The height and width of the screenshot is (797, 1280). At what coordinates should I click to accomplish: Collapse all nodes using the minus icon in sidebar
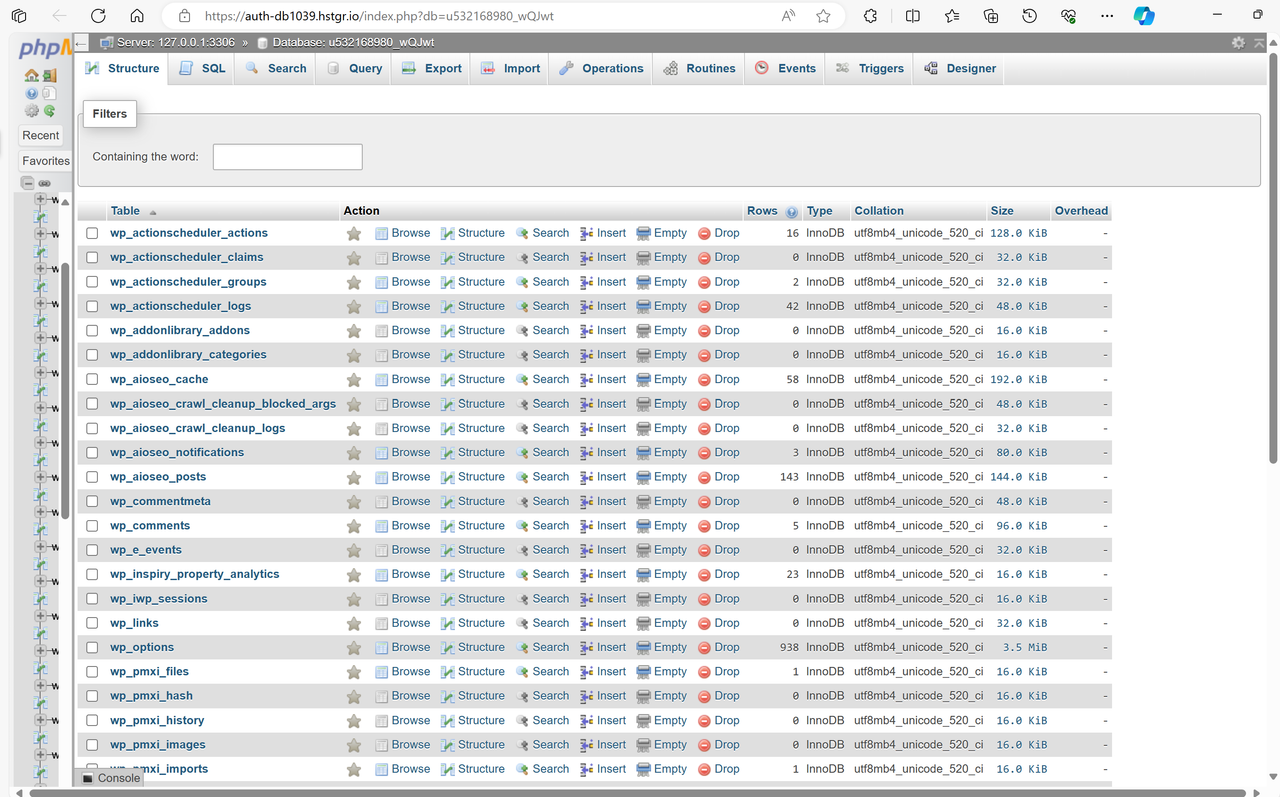(27, 183)
